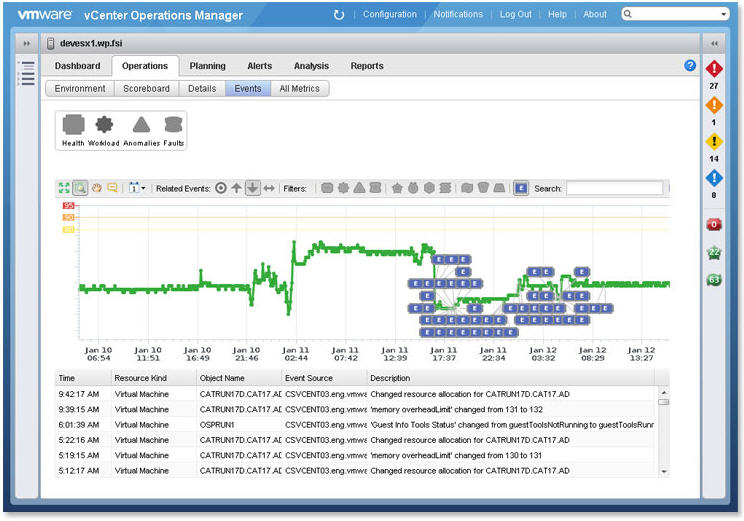Click the yellow comment tooltip icon
744x521 pixels.
tap(112, 188)
